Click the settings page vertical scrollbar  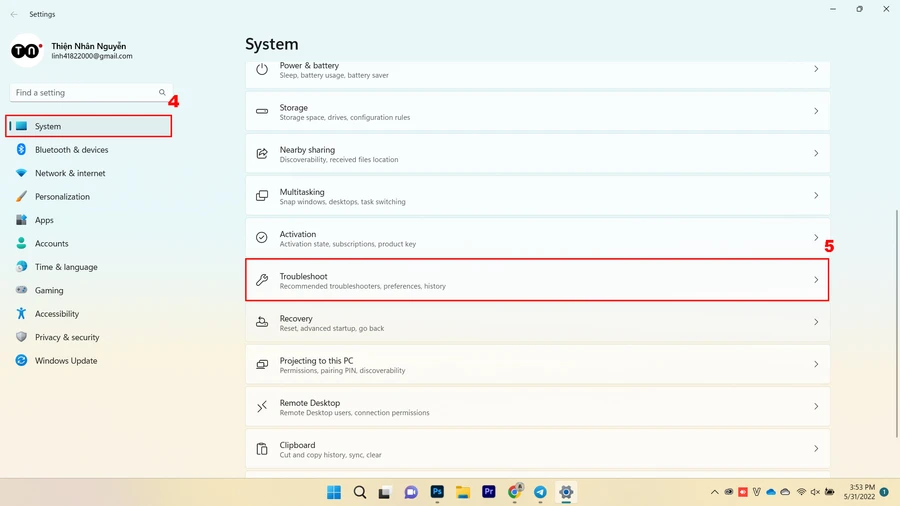897,323
